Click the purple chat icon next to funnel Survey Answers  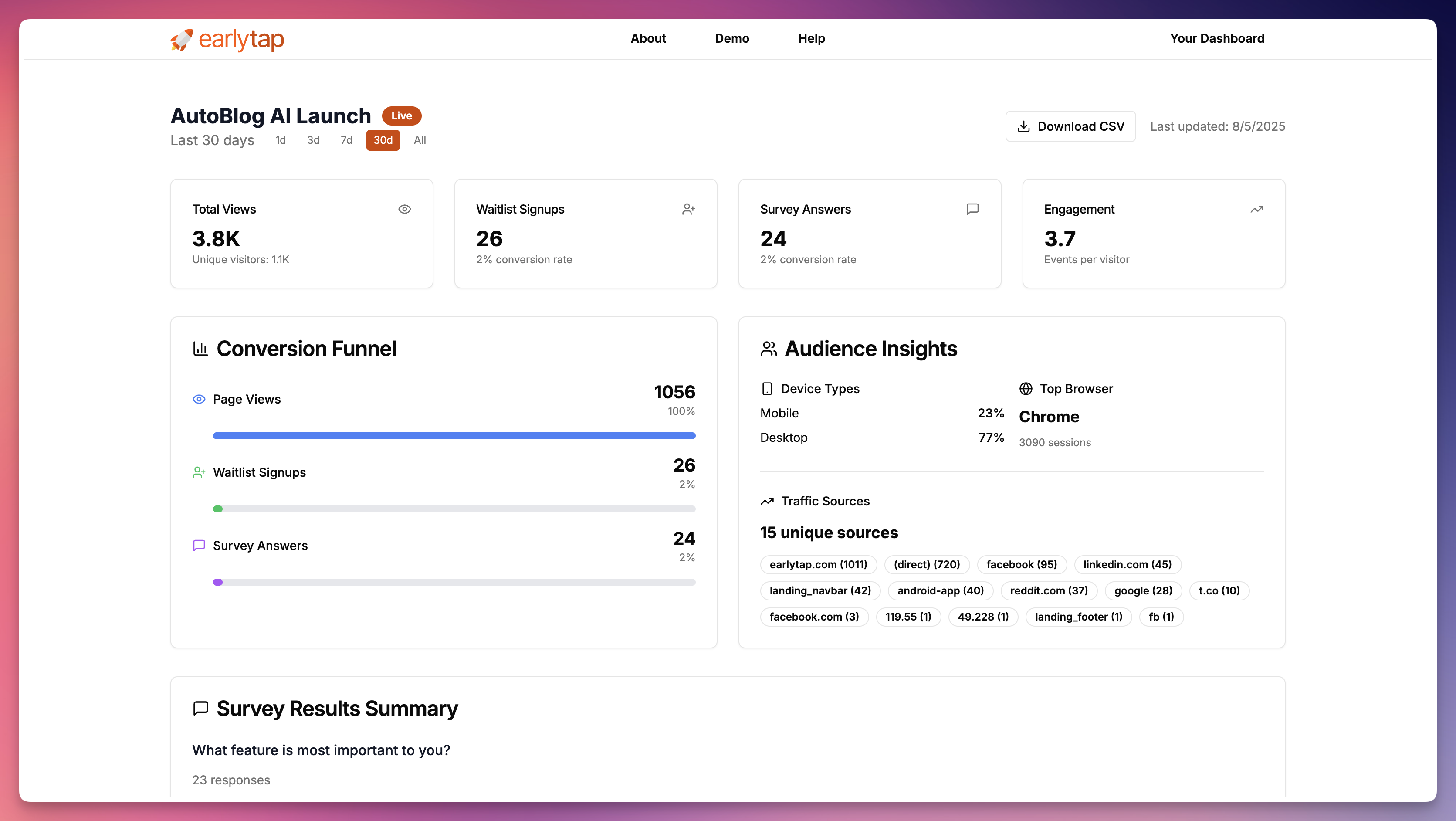[x=199, y=545]
